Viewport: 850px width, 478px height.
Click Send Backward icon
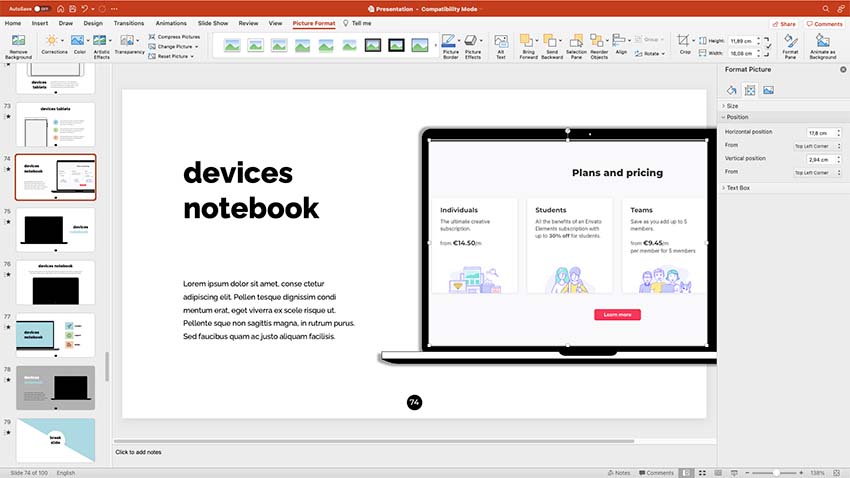[x=550, y=41]
